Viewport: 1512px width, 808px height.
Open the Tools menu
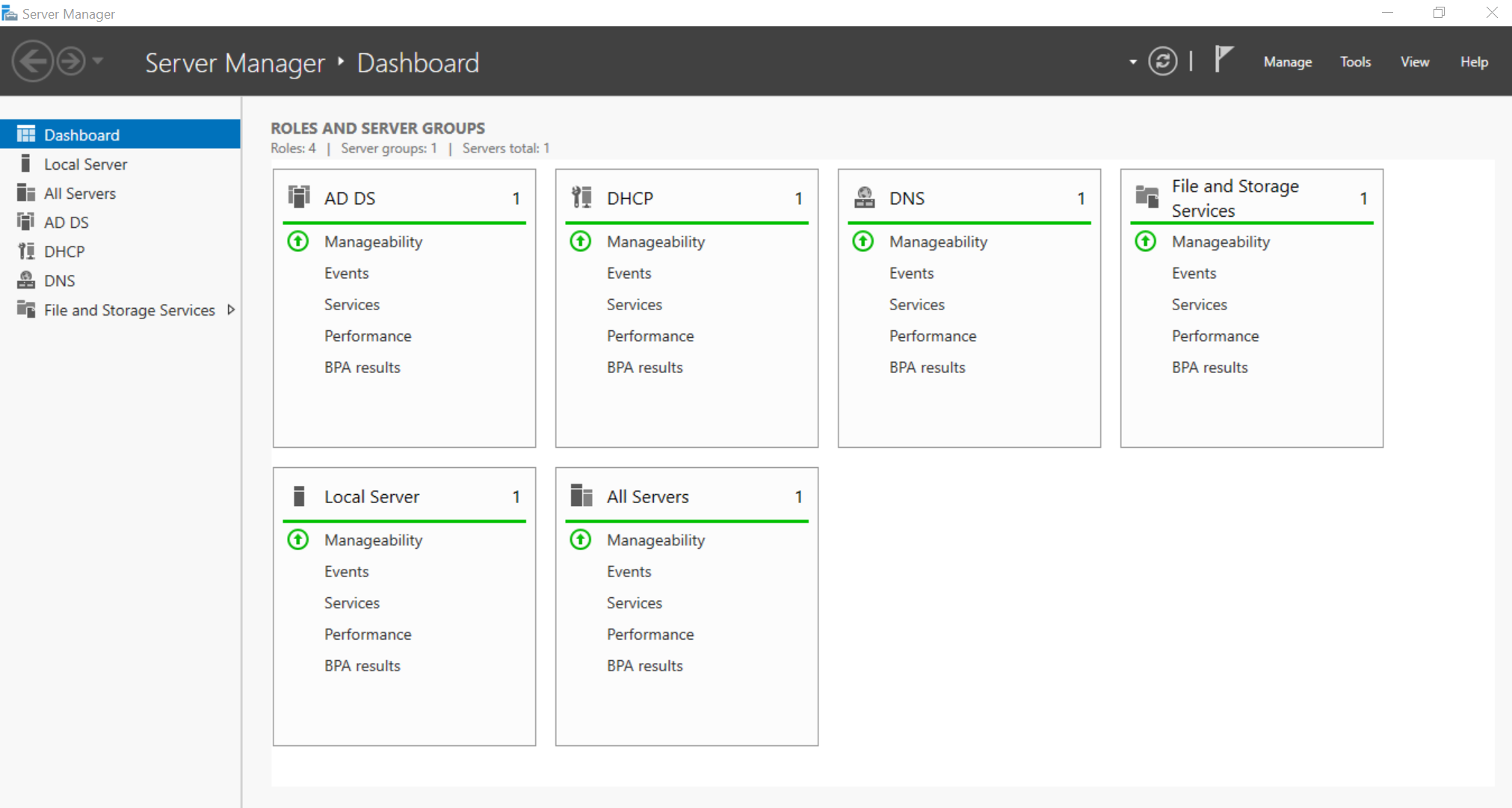pyautogui.click(x=1355, y=62)
